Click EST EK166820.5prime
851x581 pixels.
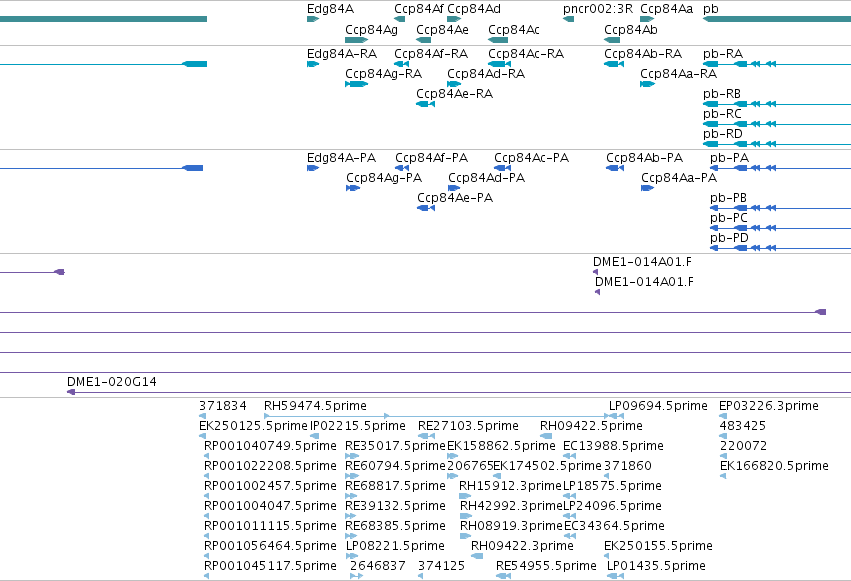pos(774,466)
